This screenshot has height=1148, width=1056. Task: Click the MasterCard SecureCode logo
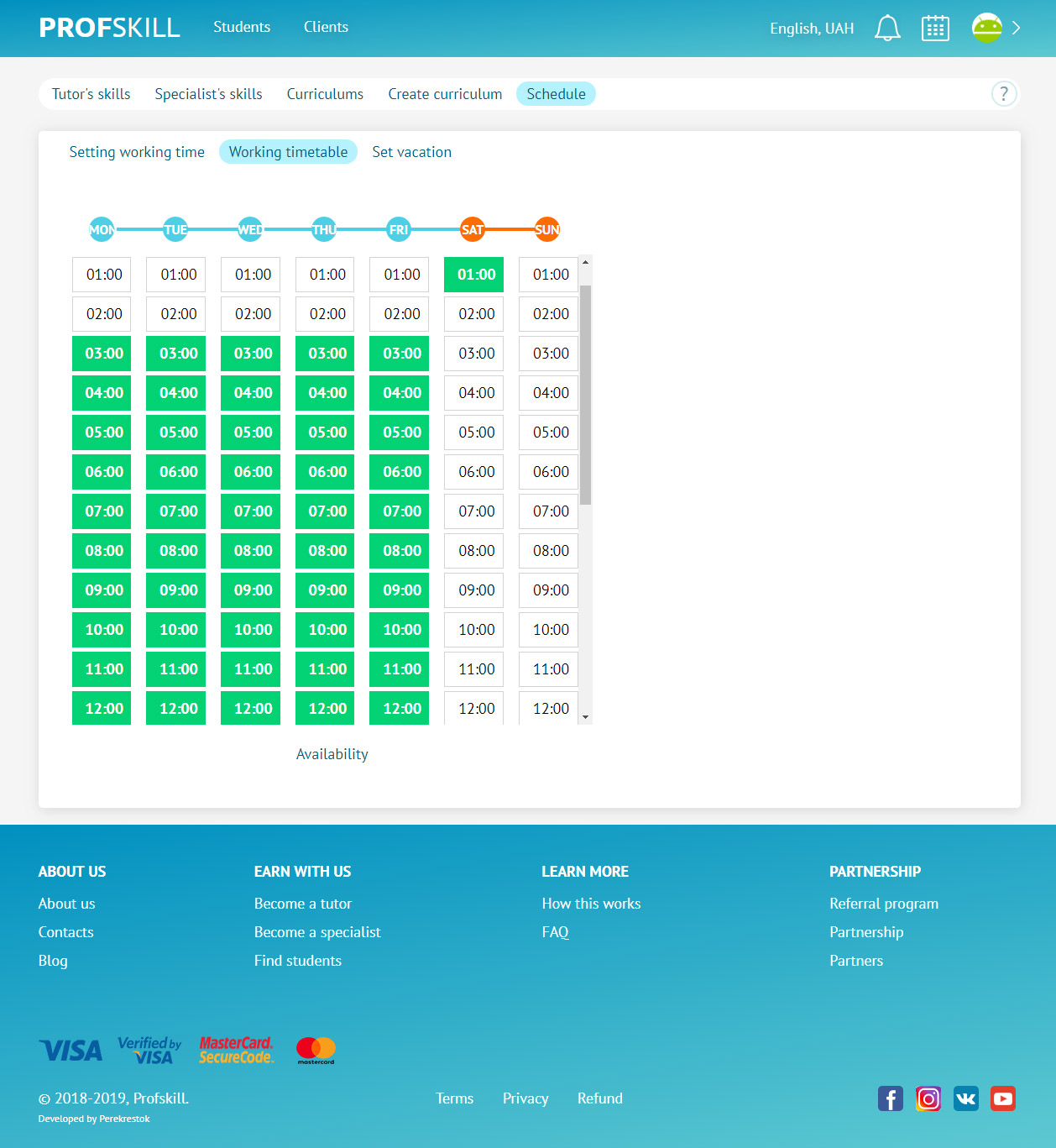point(237,1051)
